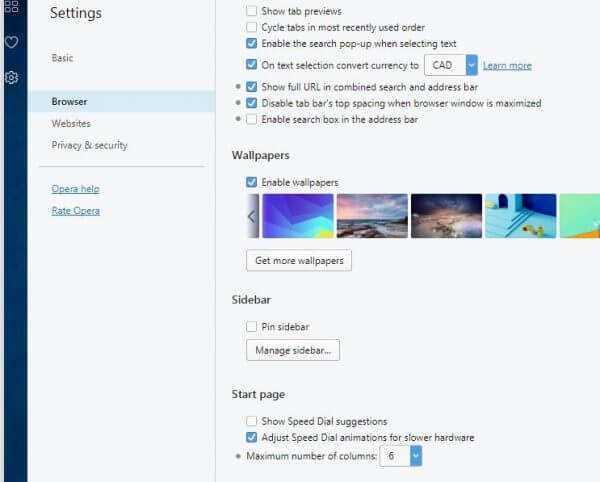Open settings via the gear sidebar icon
Image resolution: width=600 pixels, height=482 pixels.
pos(11,78)
